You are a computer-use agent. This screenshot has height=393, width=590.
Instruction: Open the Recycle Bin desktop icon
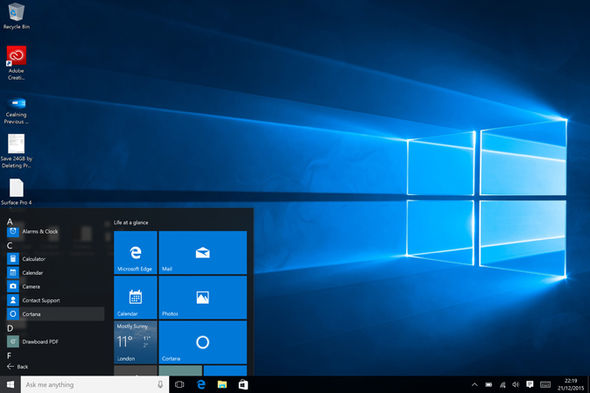16,16
